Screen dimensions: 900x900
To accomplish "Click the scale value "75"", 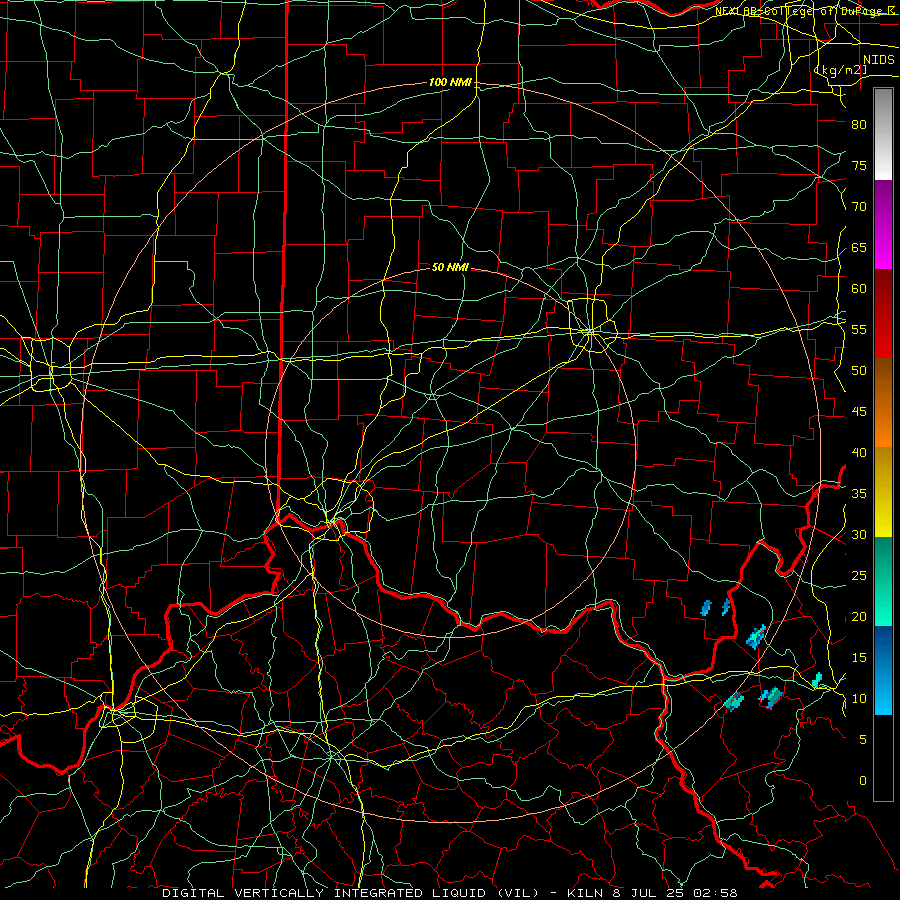I will [x=859, y=166].
